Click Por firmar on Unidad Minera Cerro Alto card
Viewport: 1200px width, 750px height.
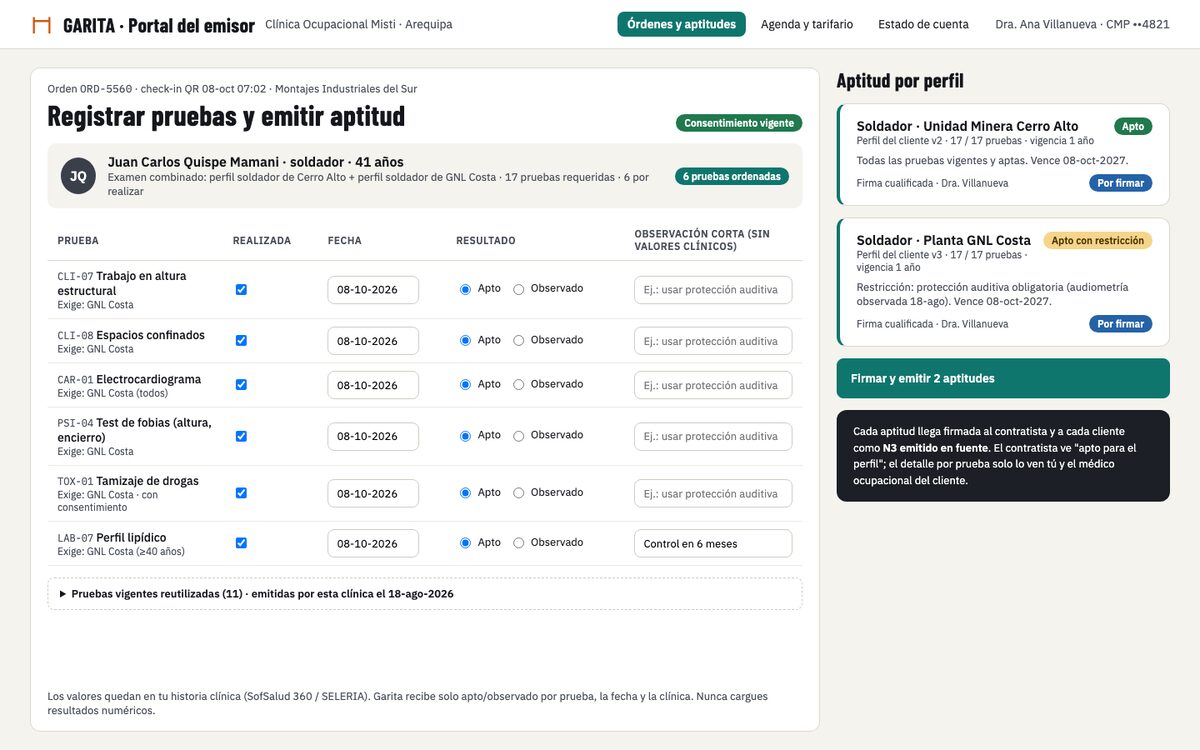(x=1120, y=183)
